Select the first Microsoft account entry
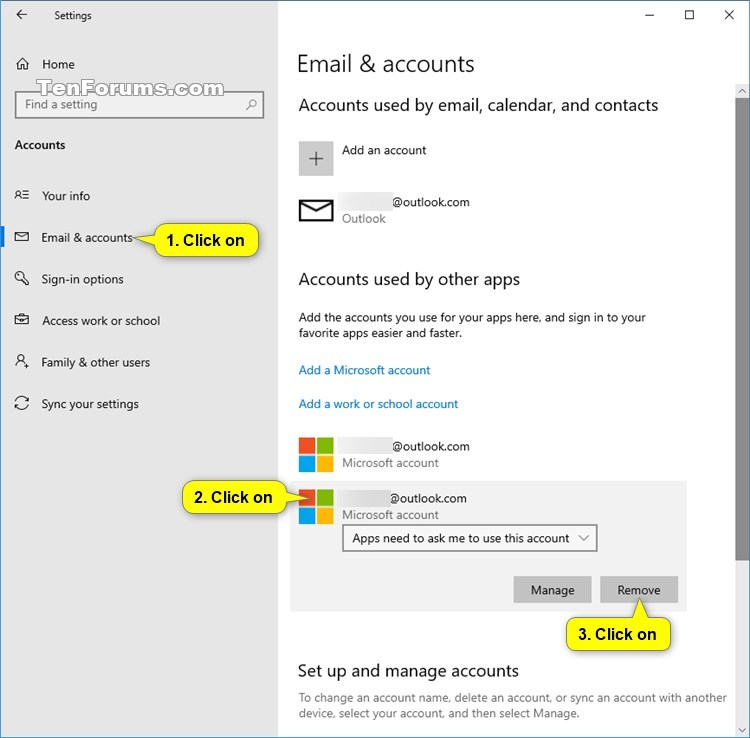The image size is (750, 738). [384, 454]
